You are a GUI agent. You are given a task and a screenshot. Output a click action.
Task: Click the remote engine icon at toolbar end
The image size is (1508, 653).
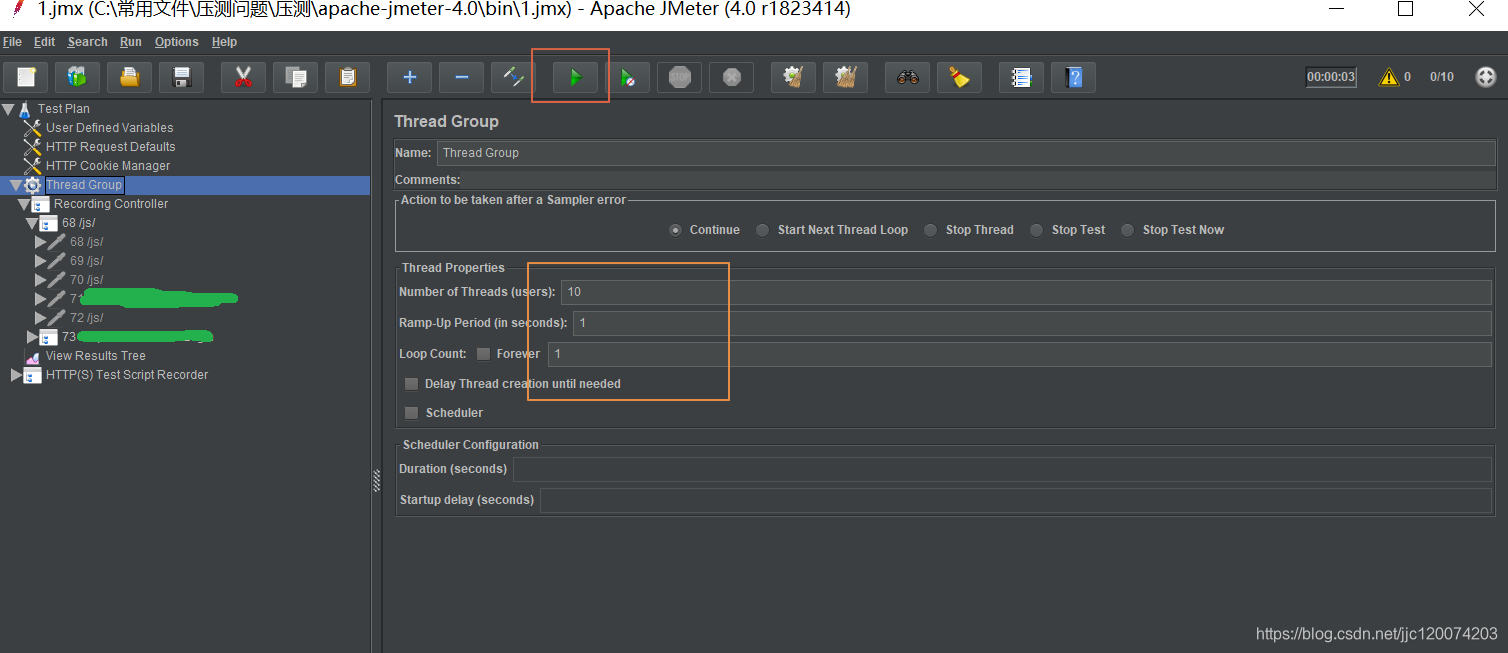tap(1486, 77)
